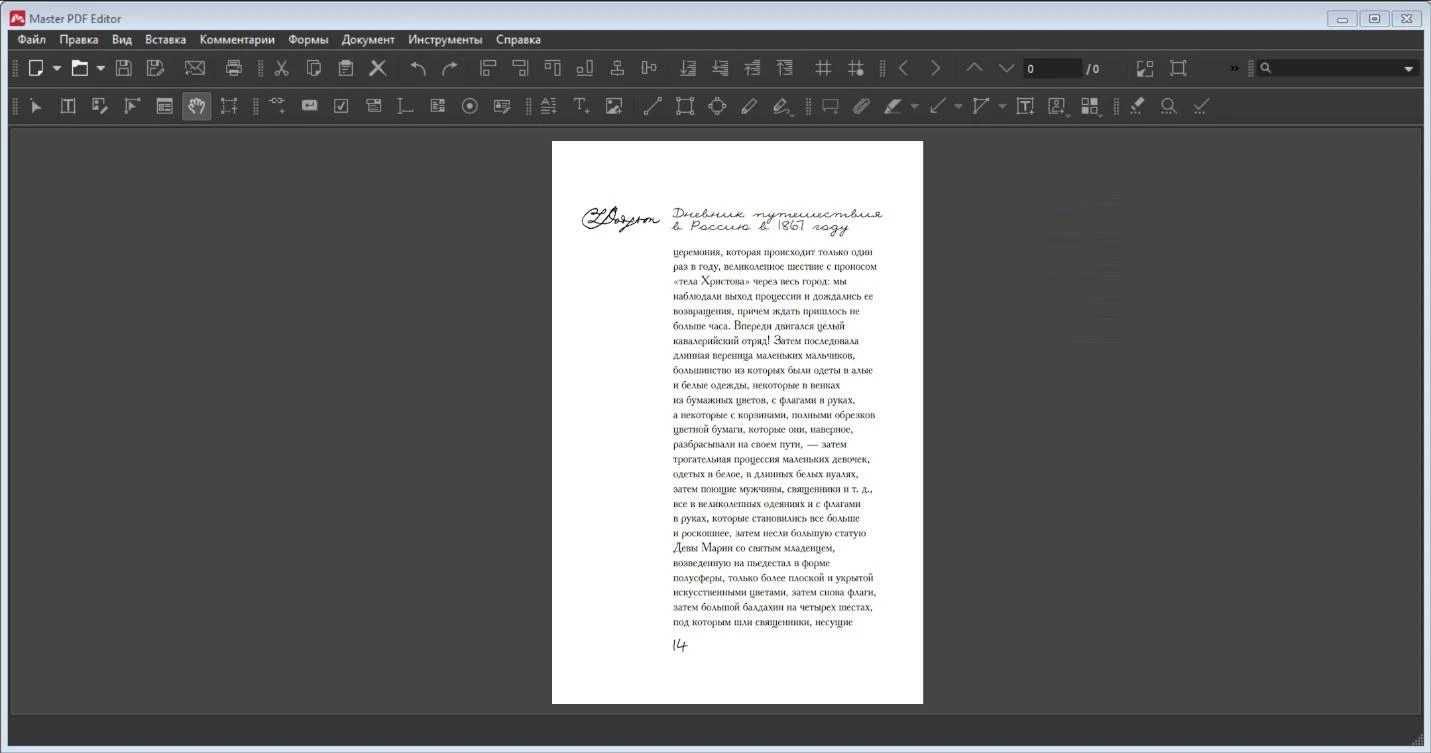Open the Вид menu

[122, 40]
